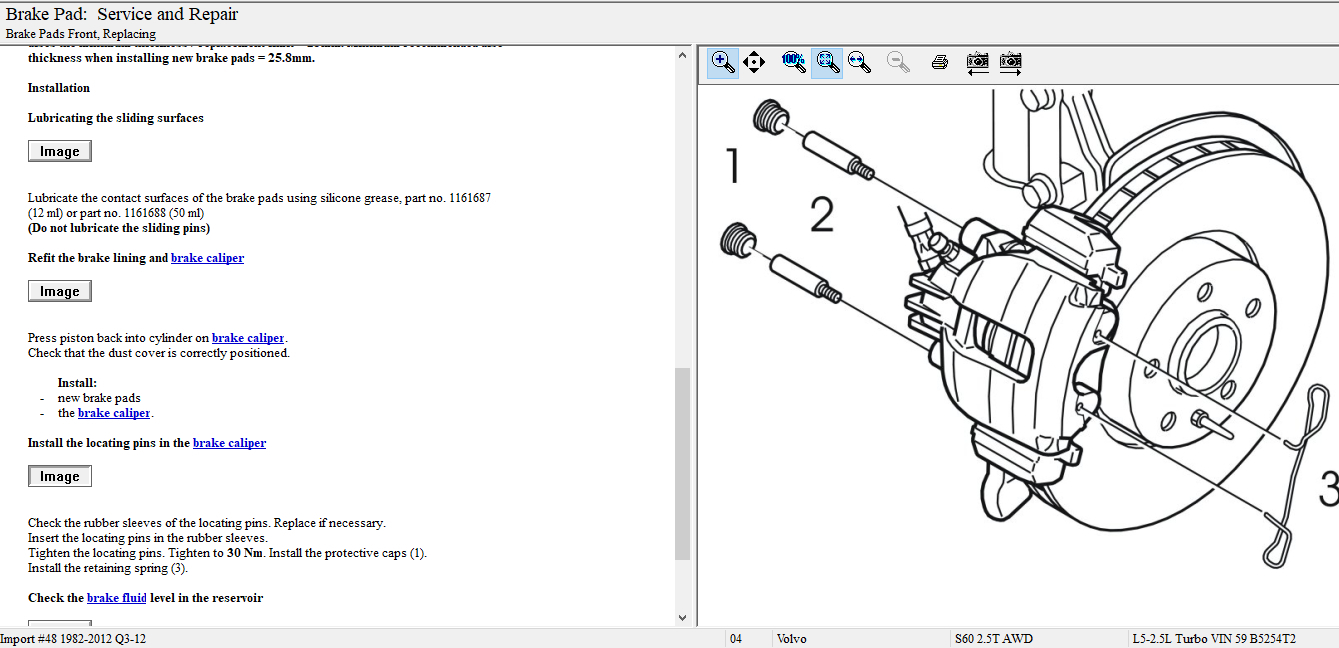Click Check that the dust cover line
Image resolution: width=1339 pixels, height=648 pixels.
point(159,353)
